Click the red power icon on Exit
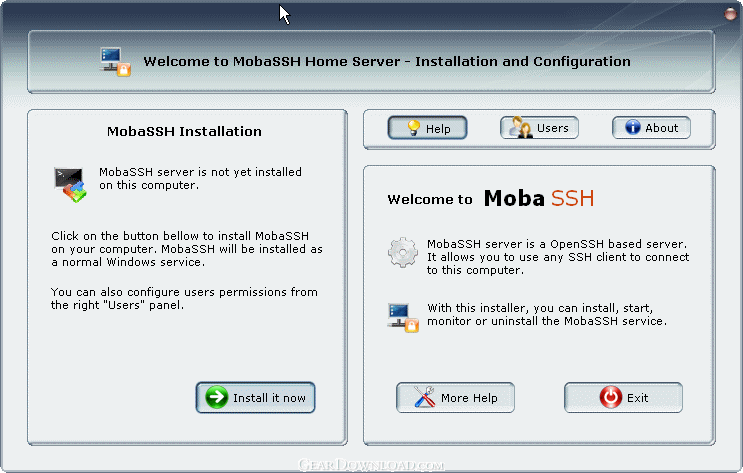This screenshot has height=473, width=743. 611,397
